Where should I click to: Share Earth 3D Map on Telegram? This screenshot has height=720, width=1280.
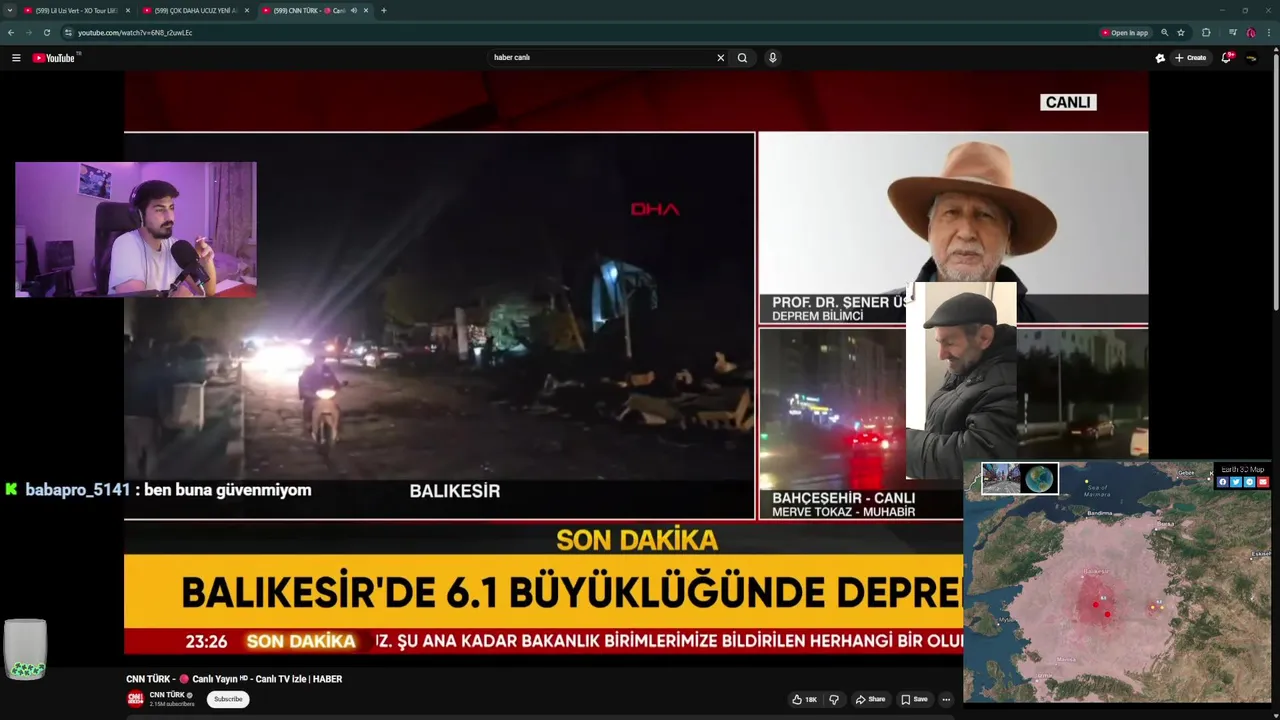[1249, 482]
